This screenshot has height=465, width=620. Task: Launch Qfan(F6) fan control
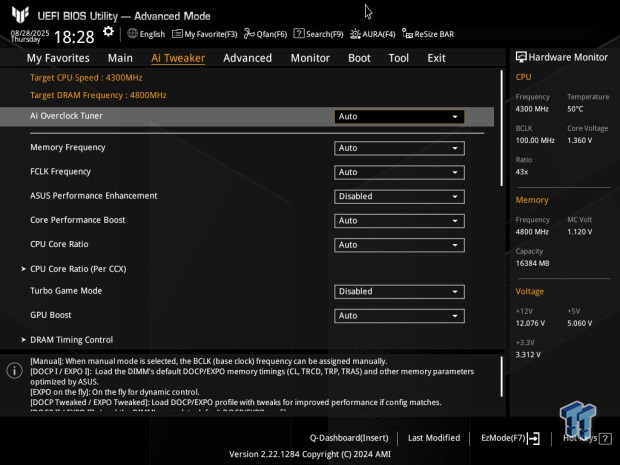click(249, 34)
